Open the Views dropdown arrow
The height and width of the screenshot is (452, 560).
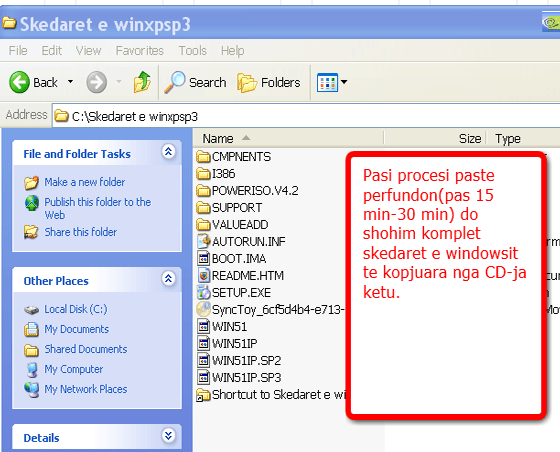[344, 82]
